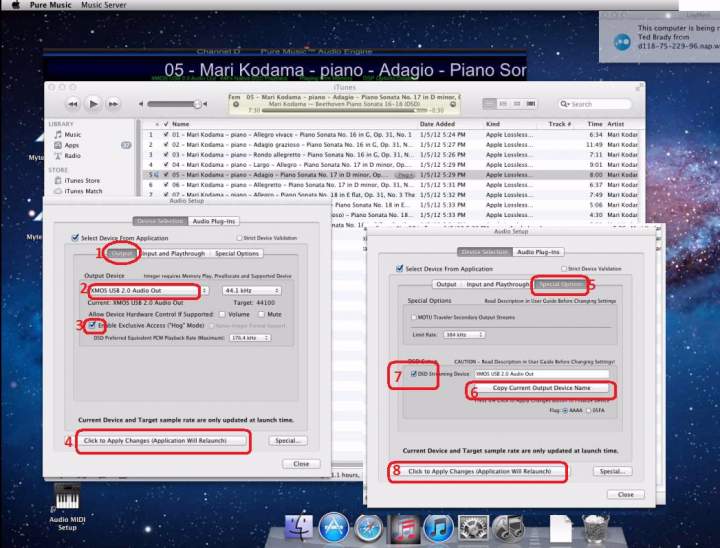The width and height of the screenshot is (720, 548).
Task: Switch iTunes to grid view
Action: [x=517, y=104]
